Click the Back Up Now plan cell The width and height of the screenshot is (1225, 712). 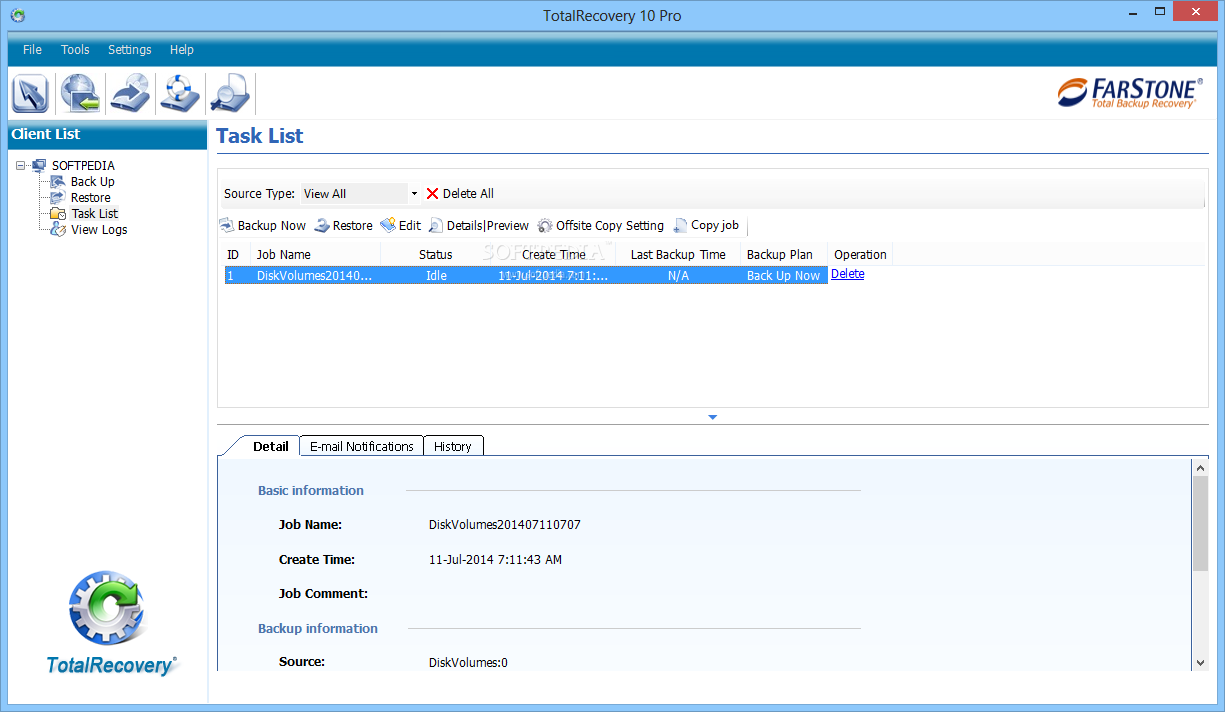tap(783, 275)
